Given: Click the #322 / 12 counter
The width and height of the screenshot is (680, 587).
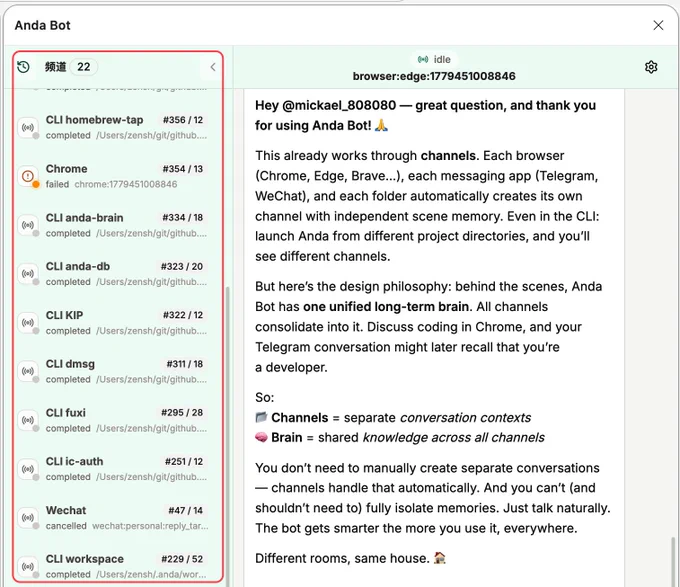Looking at the screenshot, I should tap(183, 315).
